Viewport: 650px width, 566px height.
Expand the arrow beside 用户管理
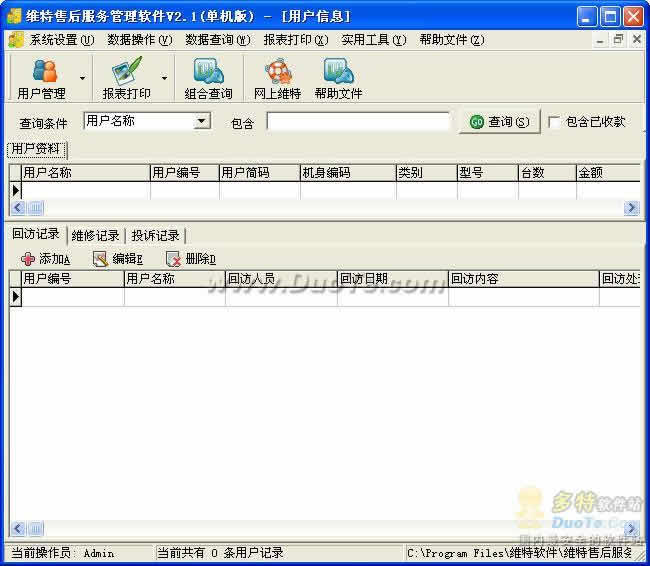[82, 78]
